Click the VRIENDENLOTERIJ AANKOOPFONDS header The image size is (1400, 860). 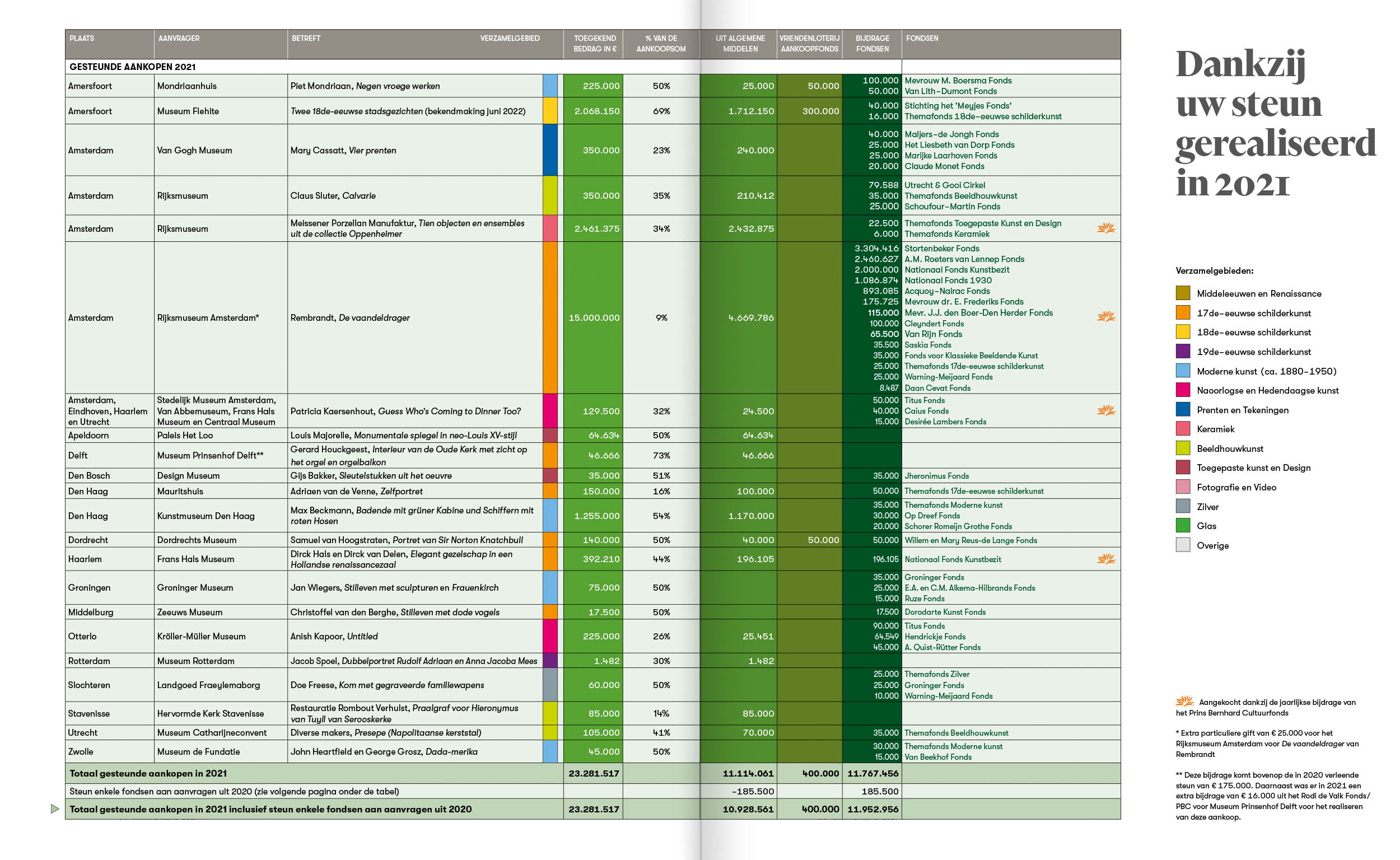tap(810, 43)
